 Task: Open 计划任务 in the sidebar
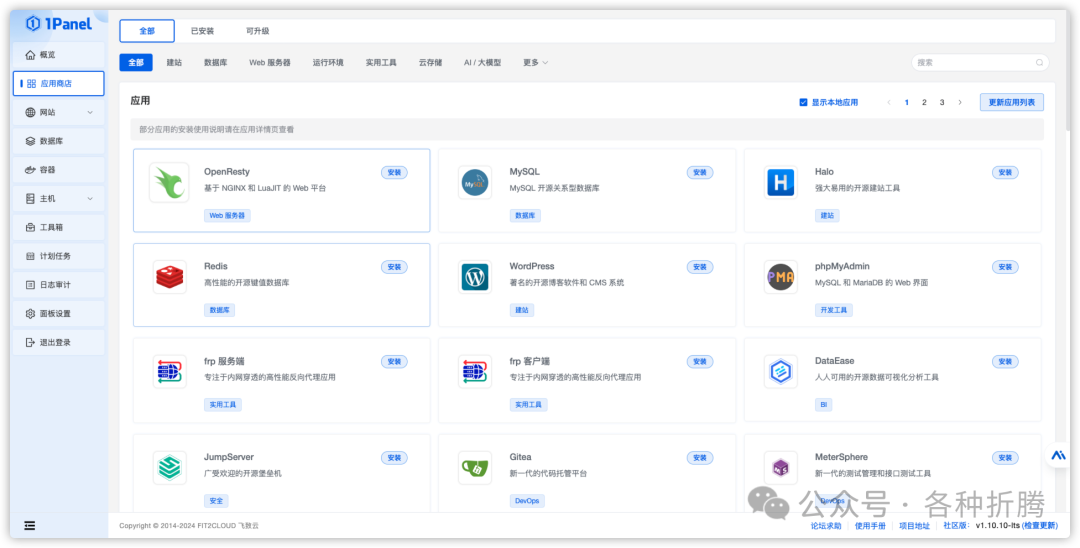tap(59, 256)
